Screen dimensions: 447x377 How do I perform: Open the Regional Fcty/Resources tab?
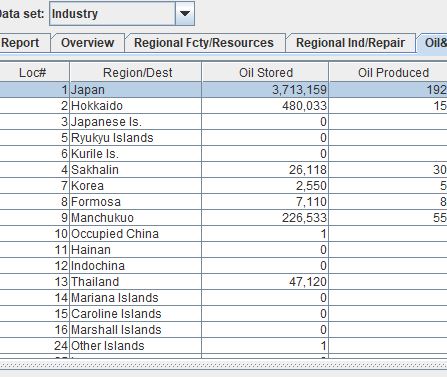pos(204,43)
